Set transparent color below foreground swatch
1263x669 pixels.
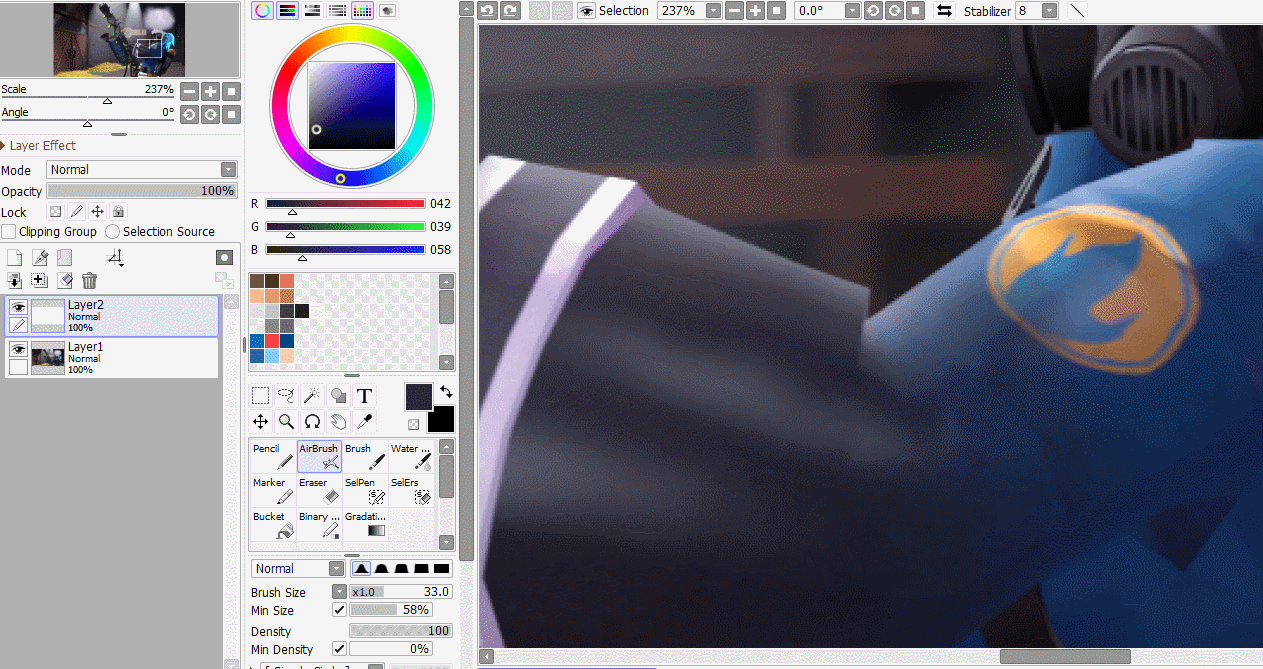coord(413,424)
